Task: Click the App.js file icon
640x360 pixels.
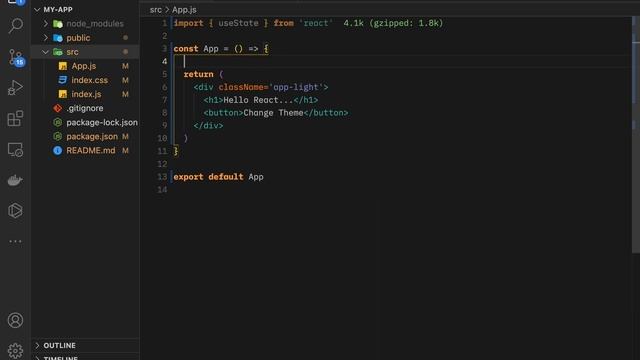Action: (62, 66)
